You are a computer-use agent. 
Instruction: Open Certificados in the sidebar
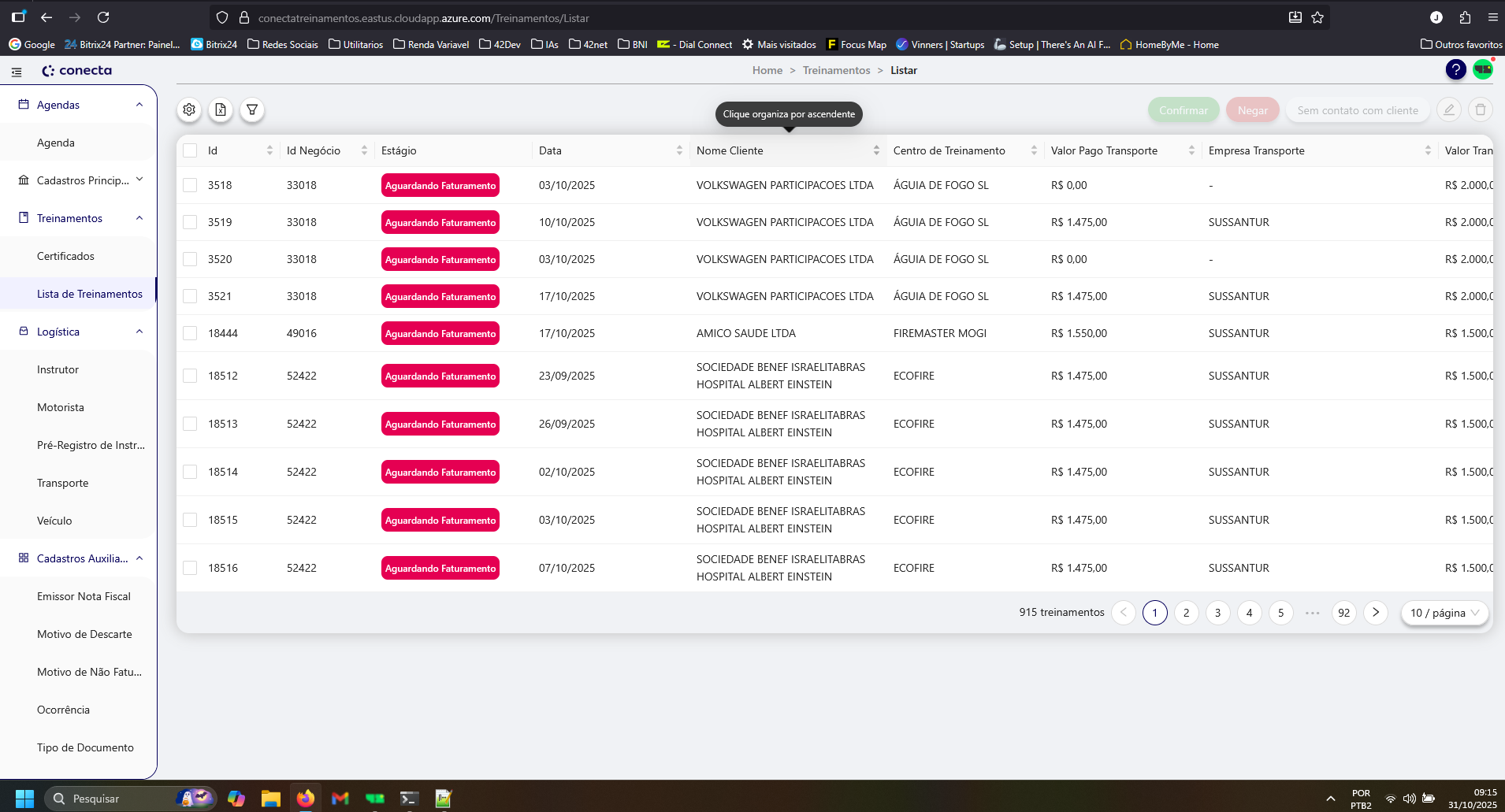tap(65, 256)
